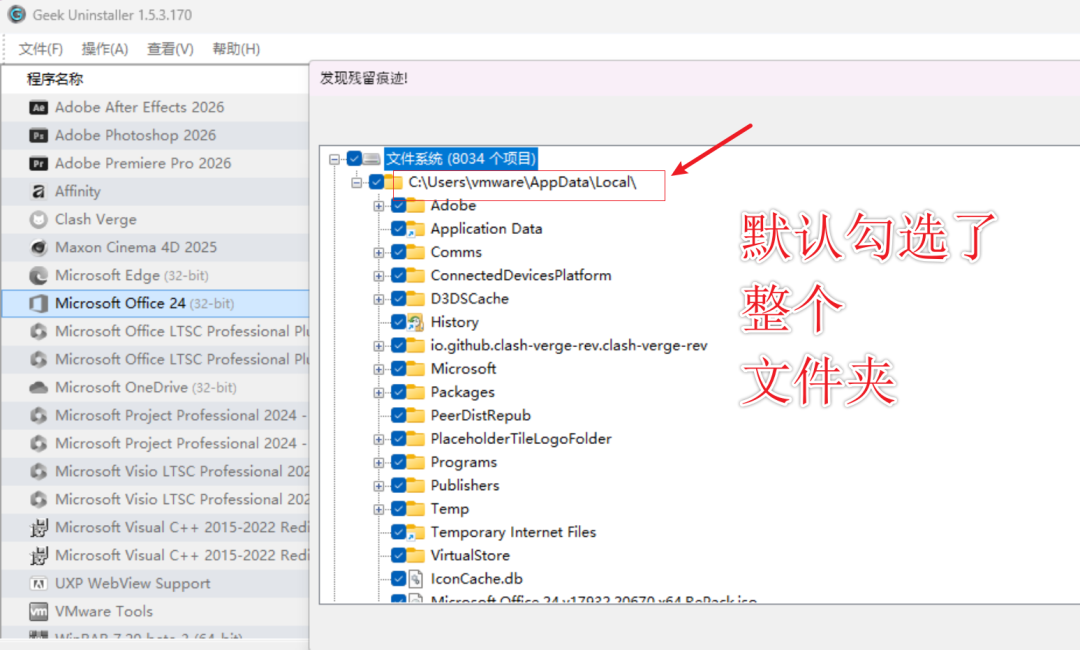Click the drive icon beside 文件系统
Image resolution: width=1080 pixels, height=650 pixels.
(x=372, y=159)
